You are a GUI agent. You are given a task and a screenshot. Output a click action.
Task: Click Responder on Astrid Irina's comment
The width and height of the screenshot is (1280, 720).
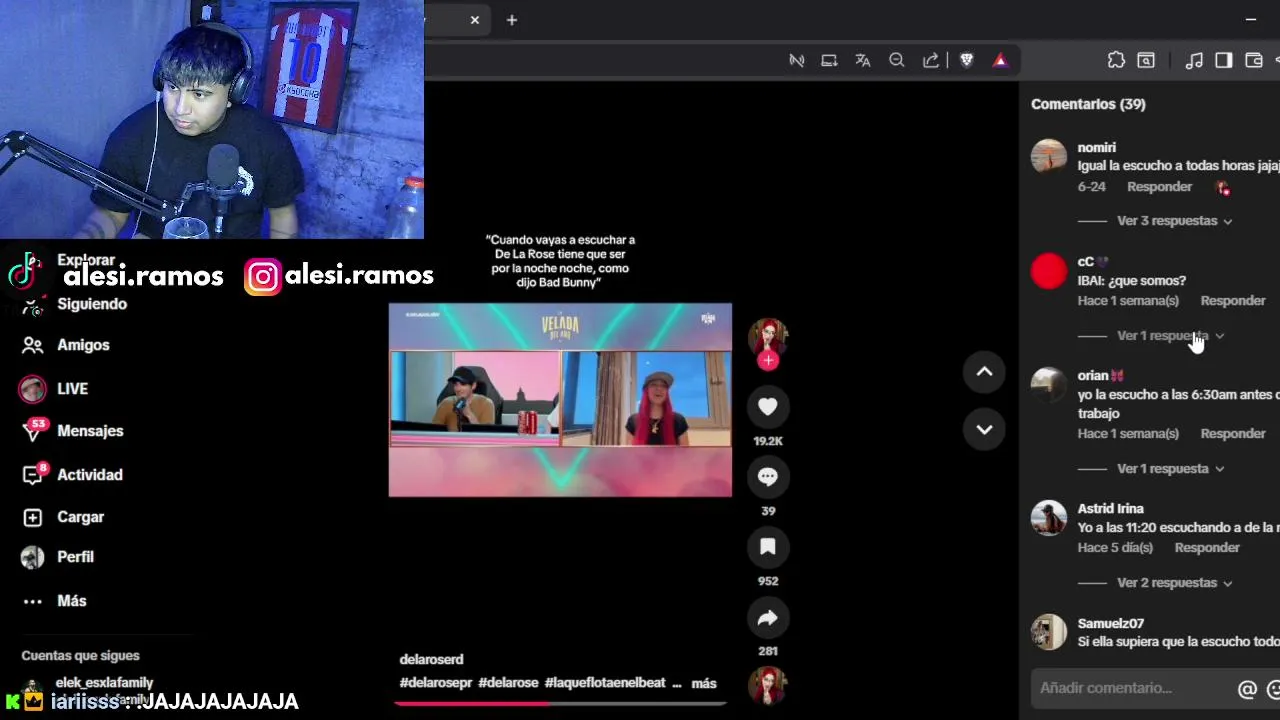click(1207, 548)
